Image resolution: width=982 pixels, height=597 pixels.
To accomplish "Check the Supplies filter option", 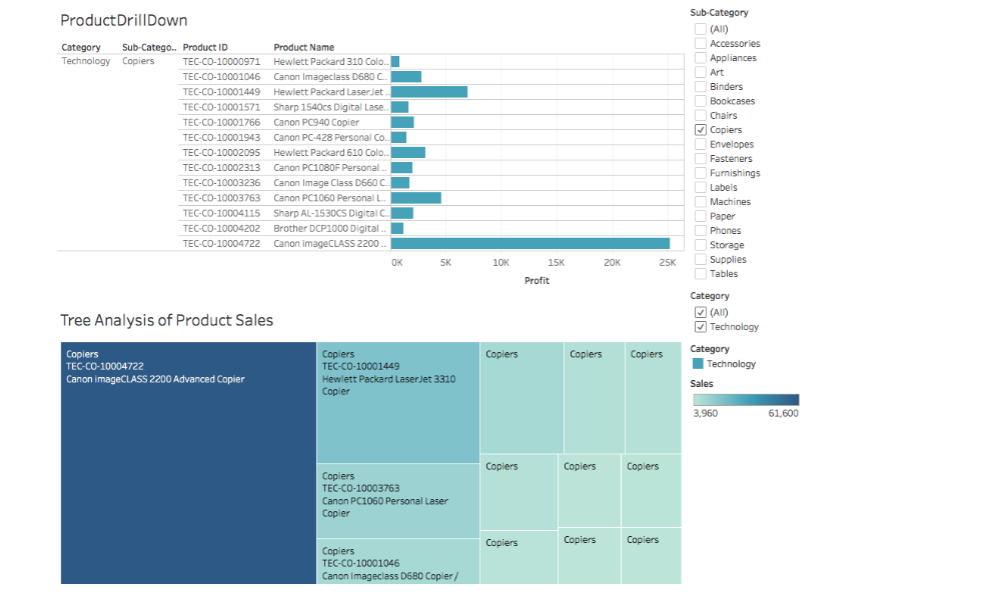I will (x=700, y=259).
